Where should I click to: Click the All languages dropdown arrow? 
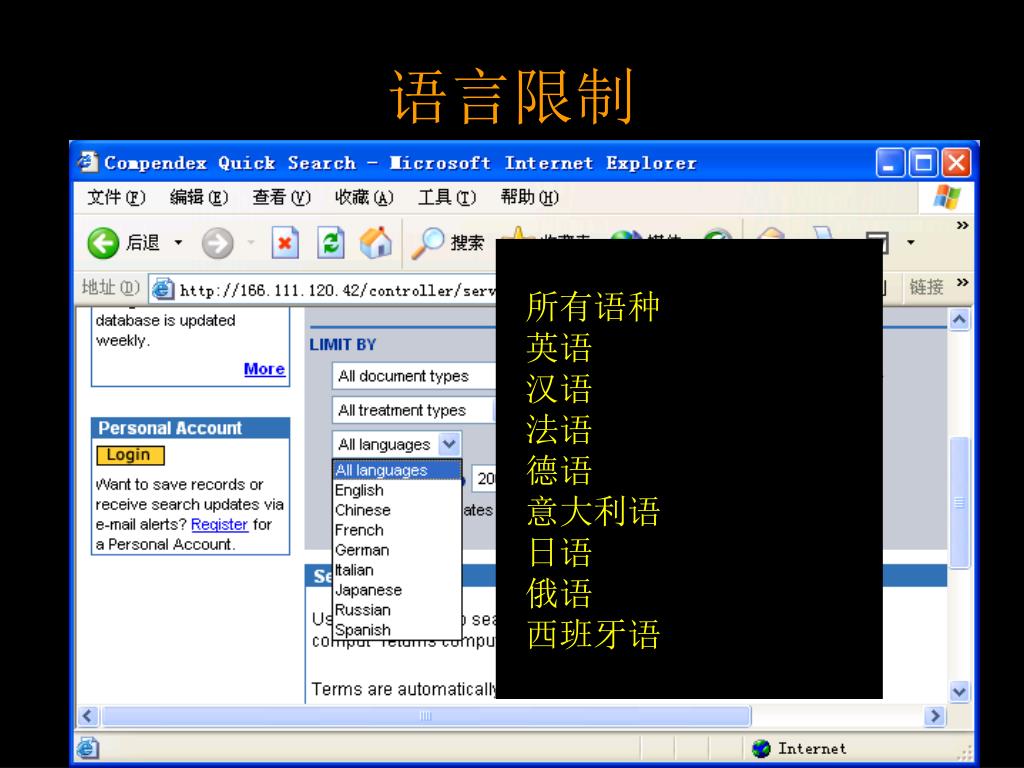pos(449,445)
